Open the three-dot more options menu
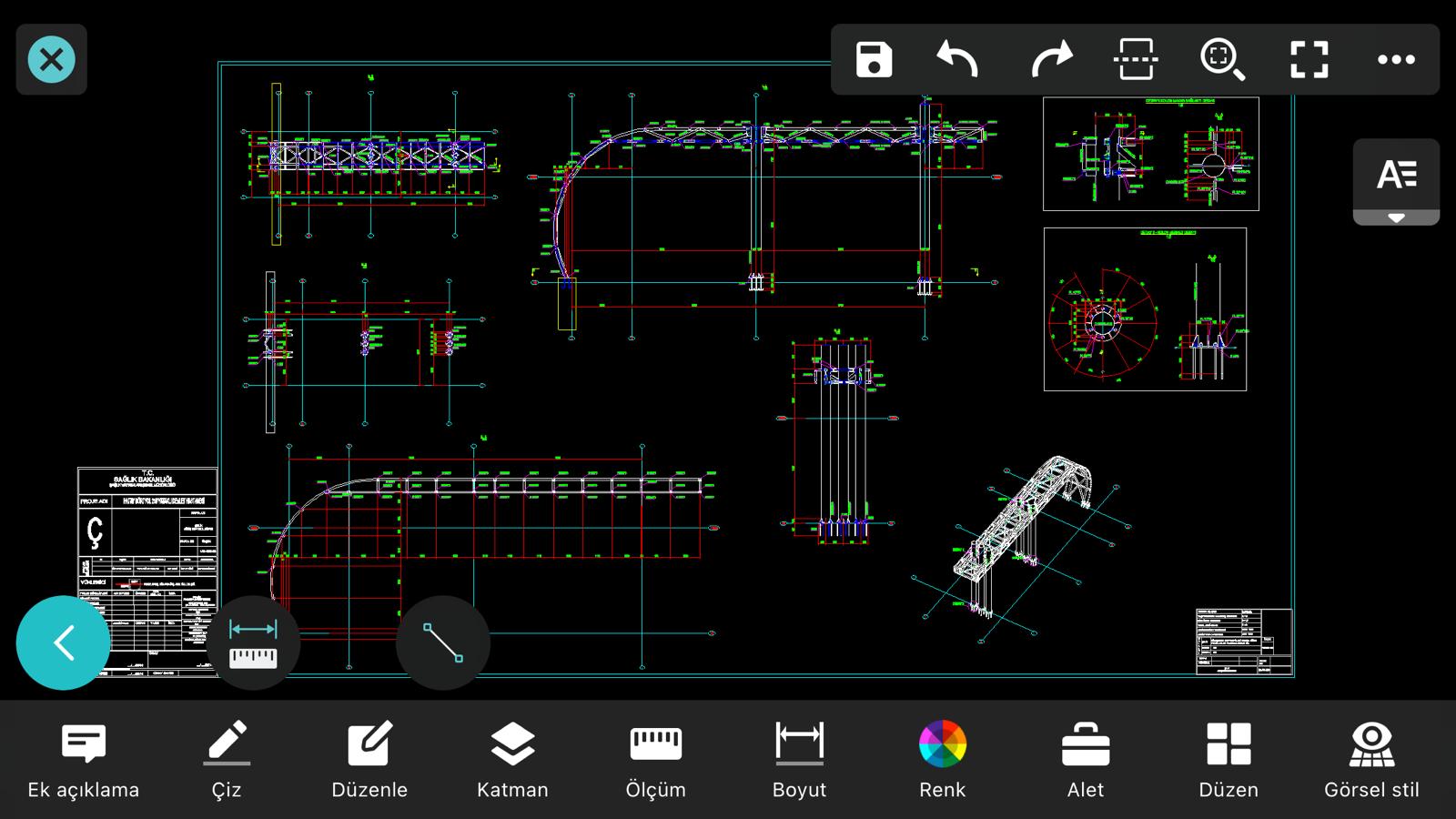 (x=1395, y=60)
